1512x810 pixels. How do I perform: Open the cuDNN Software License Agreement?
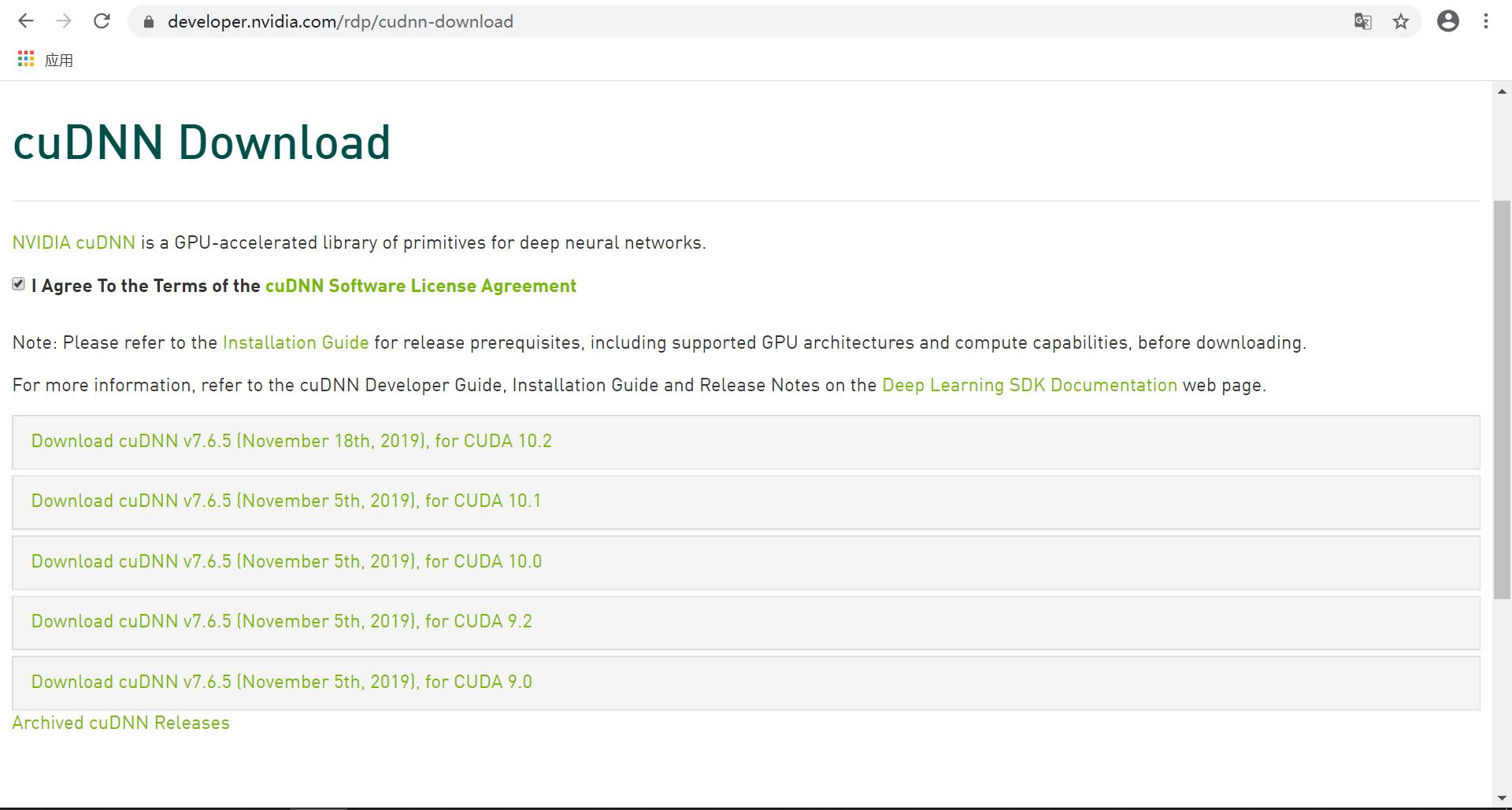(x=421, y=286)
